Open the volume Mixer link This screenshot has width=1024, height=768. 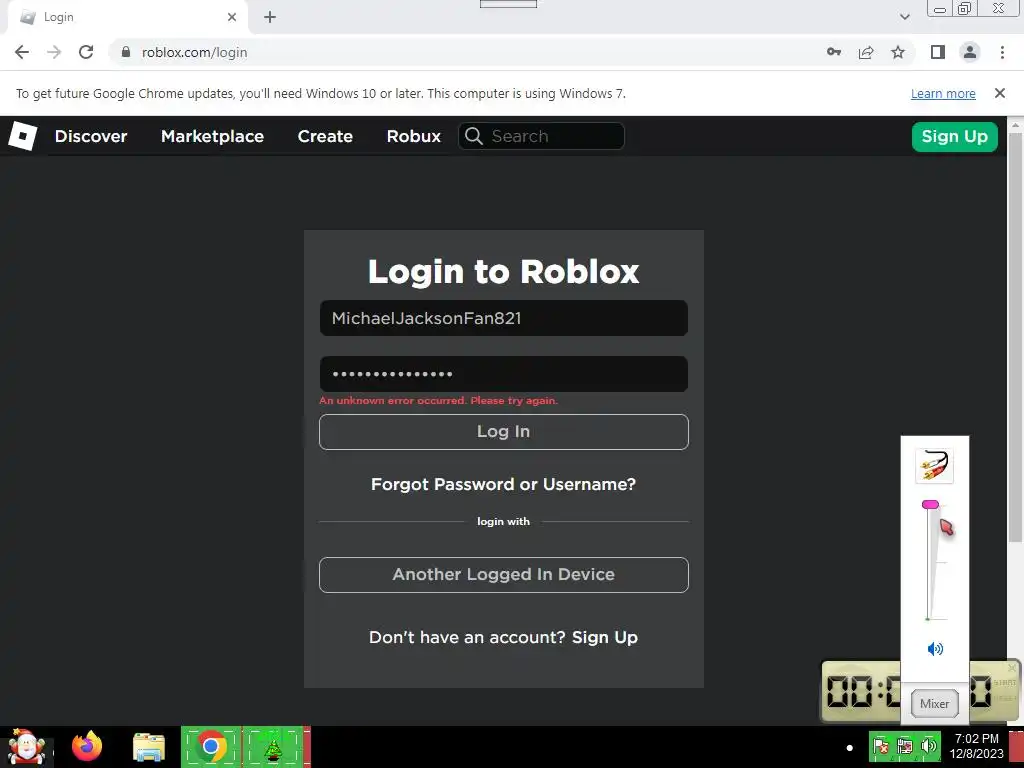934,703
